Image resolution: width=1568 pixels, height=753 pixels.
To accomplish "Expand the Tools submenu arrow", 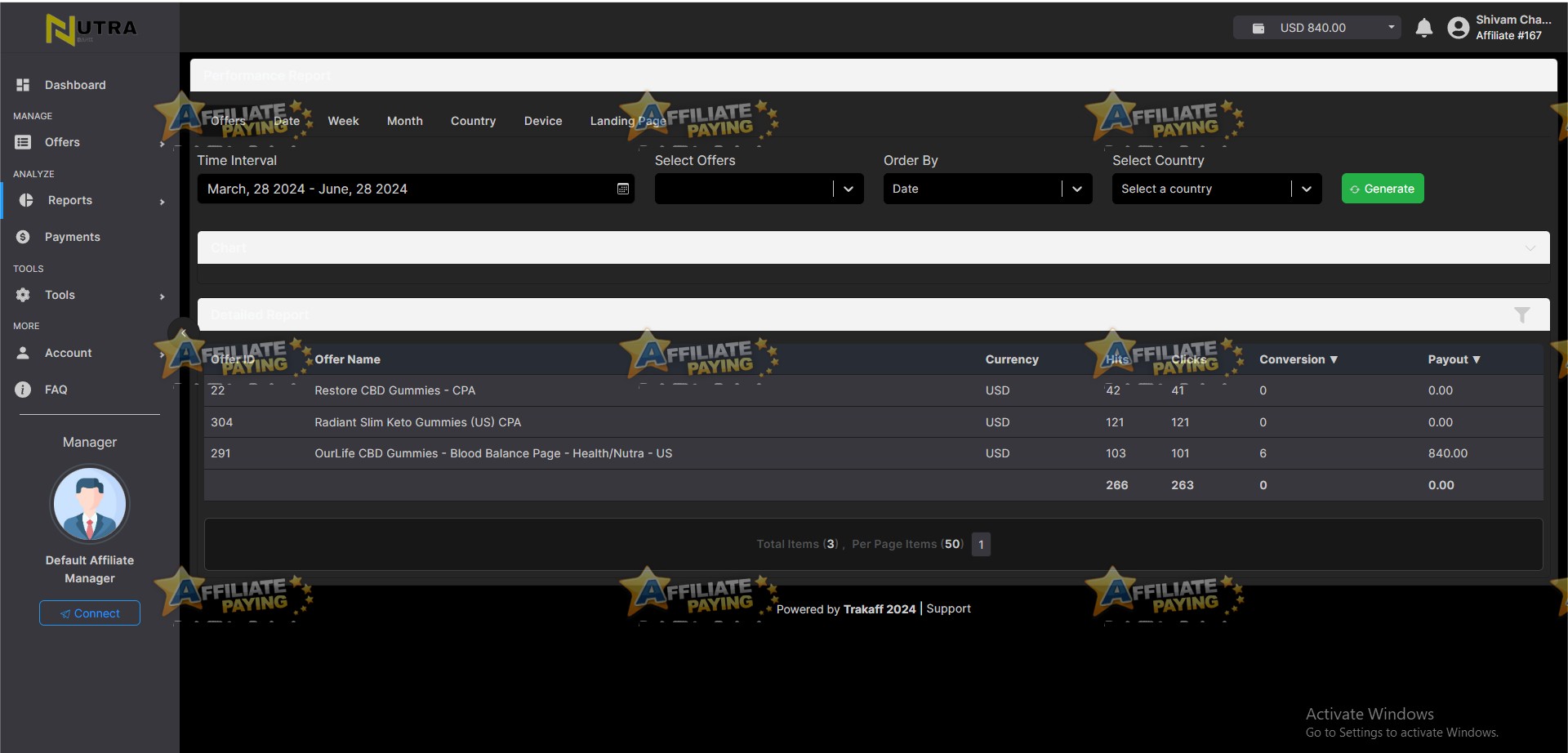I will (x=162, y=296).
